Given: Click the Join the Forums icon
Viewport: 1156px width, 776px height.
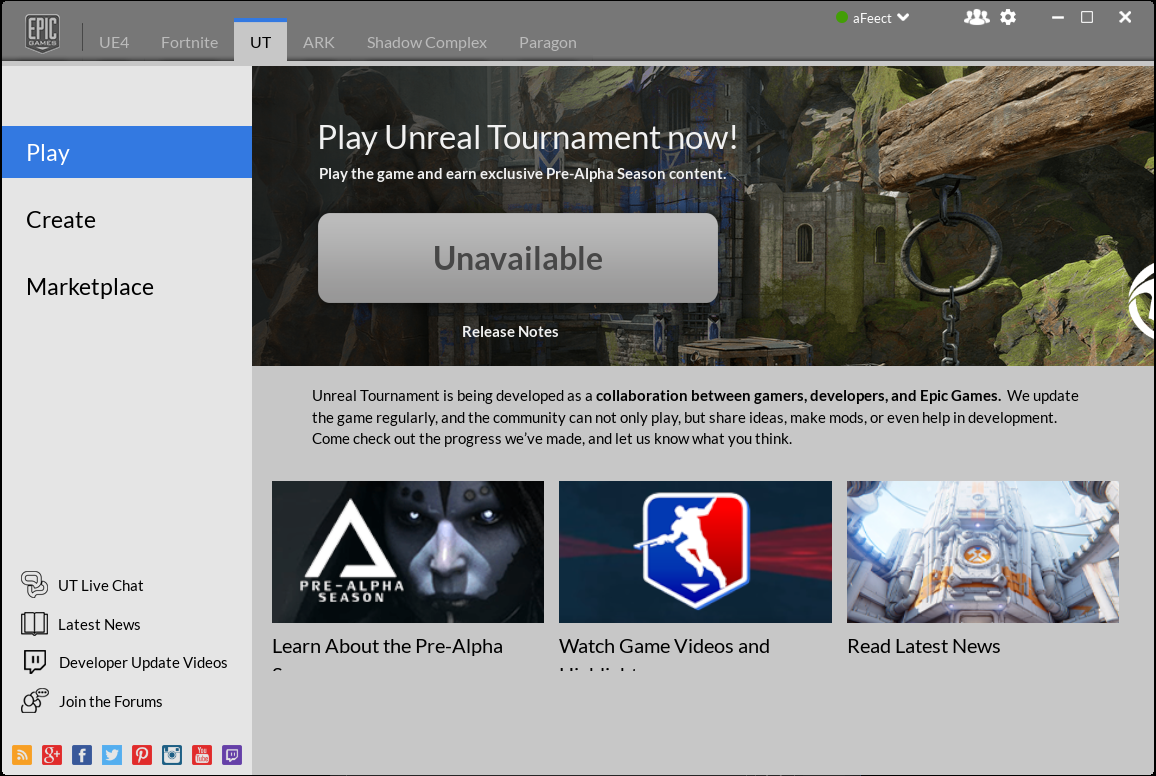Looking at the screenshot, I should point(35,701).
